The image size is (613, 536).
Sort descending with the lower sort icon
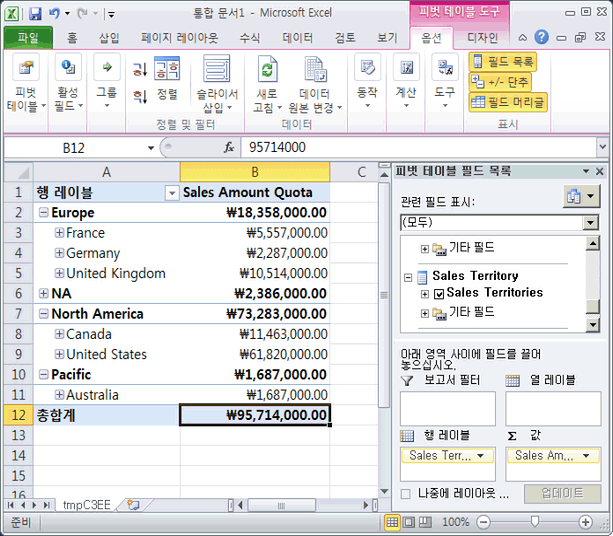140,96
